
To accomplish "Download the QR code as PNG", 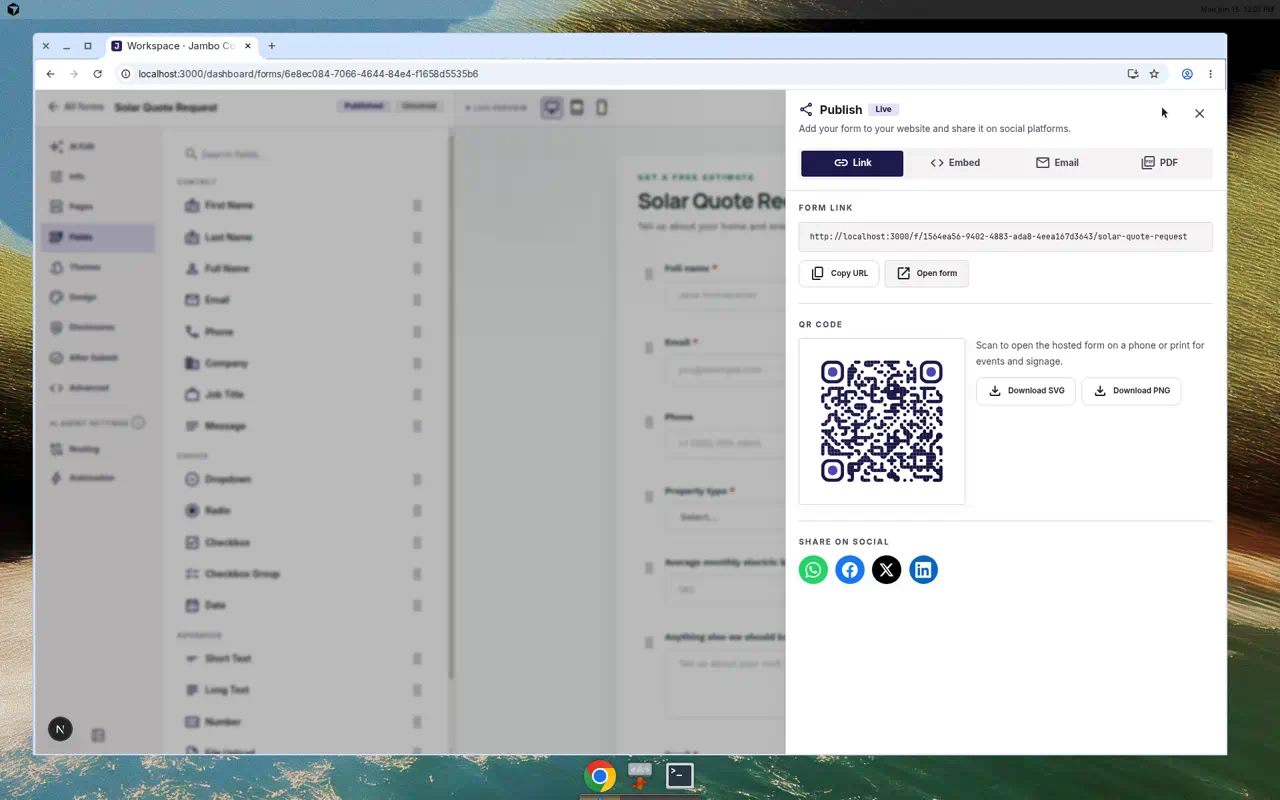I will tap(1131, 391).
